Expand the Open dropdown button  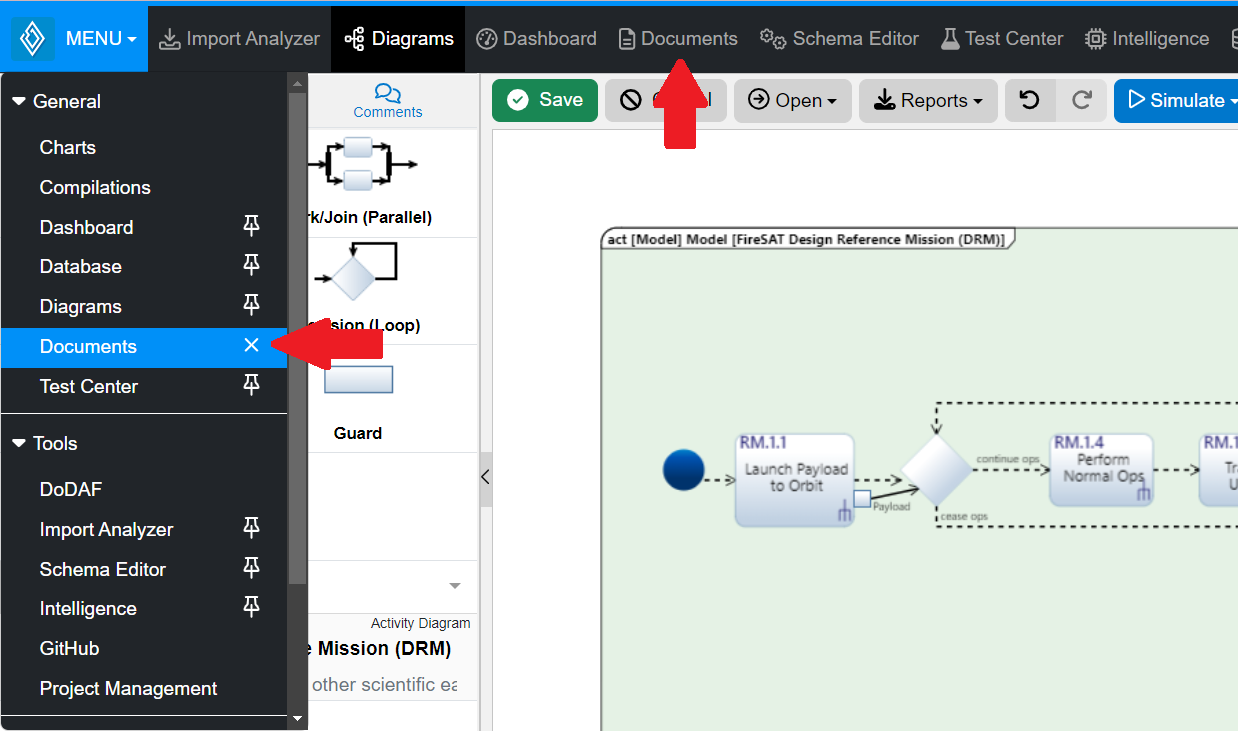click(792, 100)
